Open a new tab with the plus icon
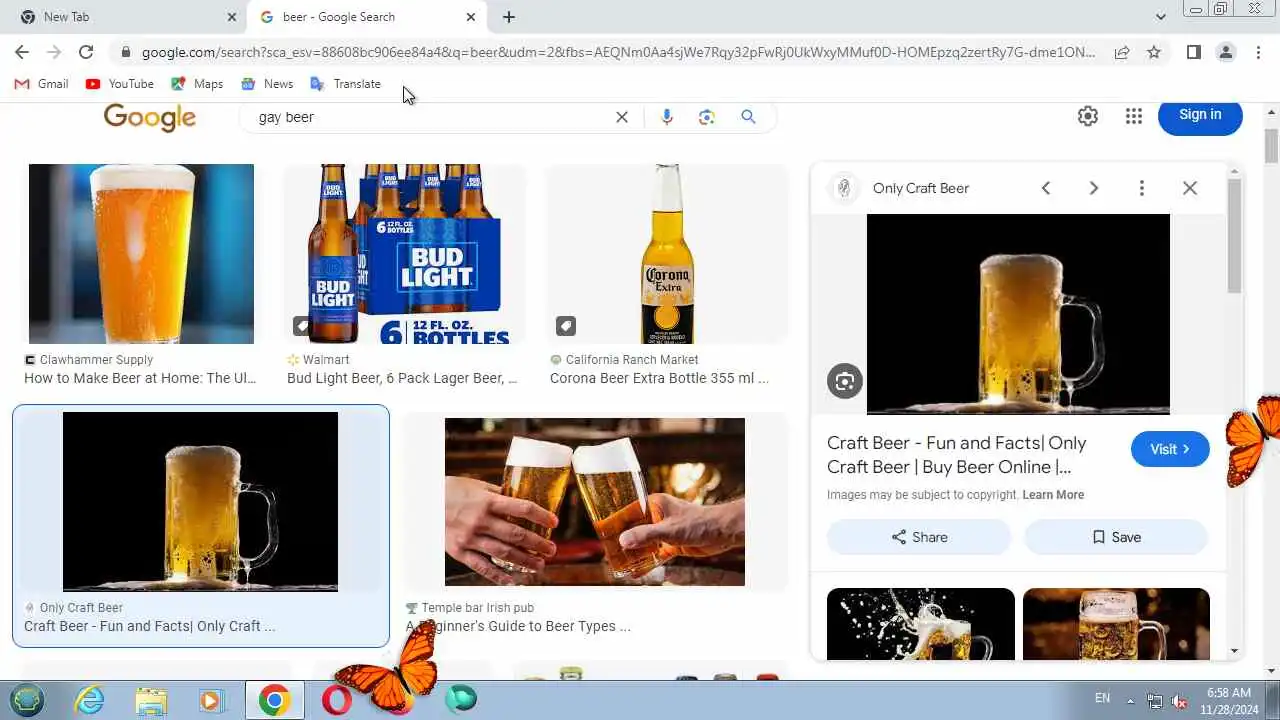1280x720 pixels. [x=509, y=17]
